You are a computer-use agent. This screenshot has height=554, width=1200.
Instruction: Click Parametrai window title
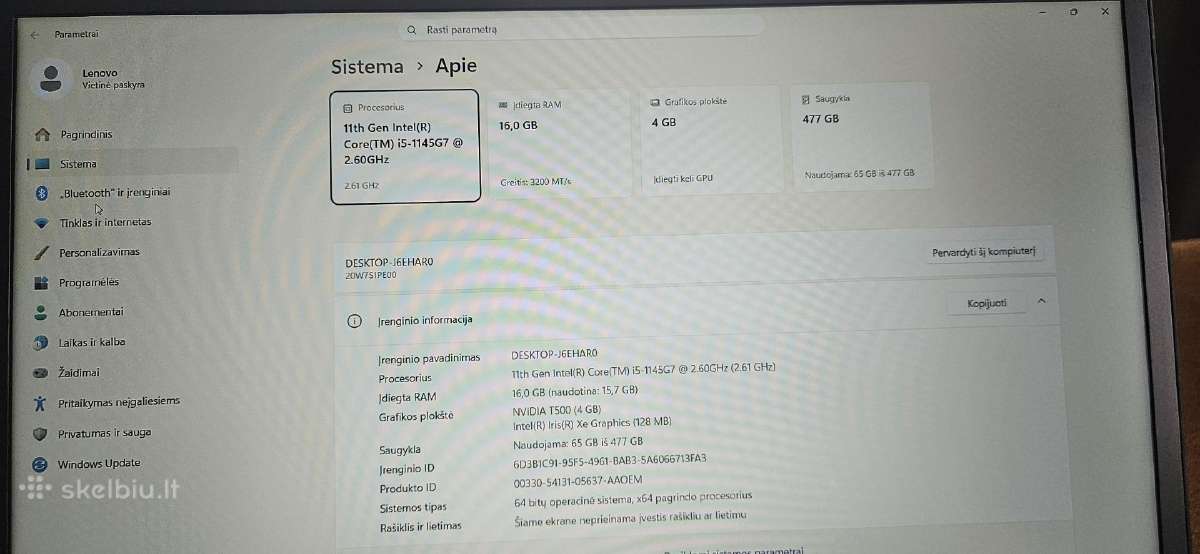(x=77, y=34)
